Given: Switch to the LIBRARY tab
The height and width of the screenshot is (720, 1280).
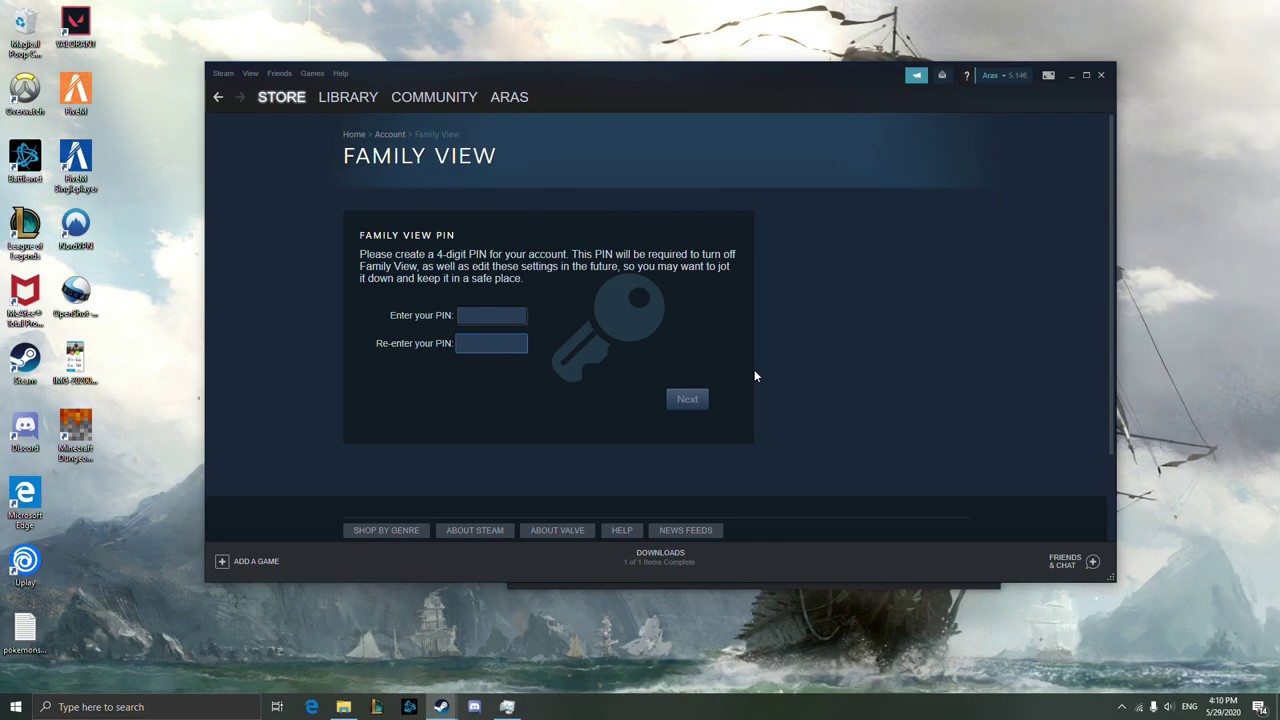Looking at the screenshot, I should tap(348, 96).
